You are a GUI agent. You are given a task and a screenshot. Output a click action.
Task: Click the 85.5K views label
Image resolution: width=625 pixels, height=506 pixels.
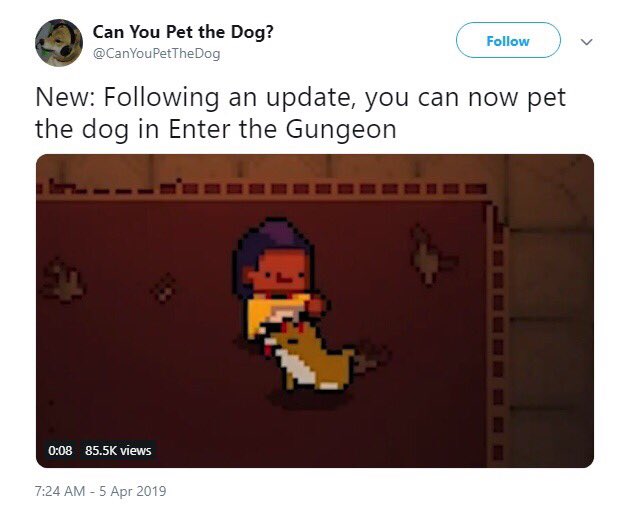(x=118, y=450)
